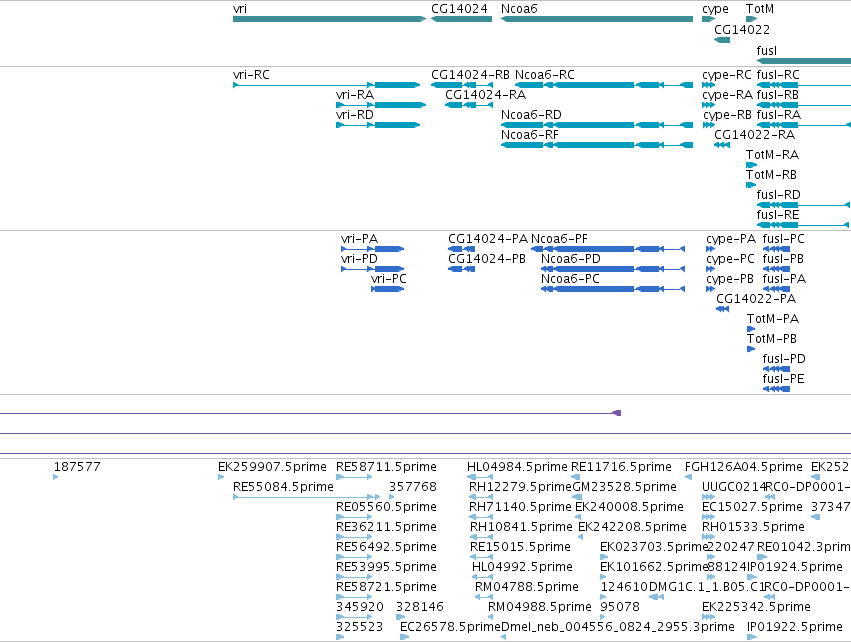Select transcript cype-RC

pos(708,85)
